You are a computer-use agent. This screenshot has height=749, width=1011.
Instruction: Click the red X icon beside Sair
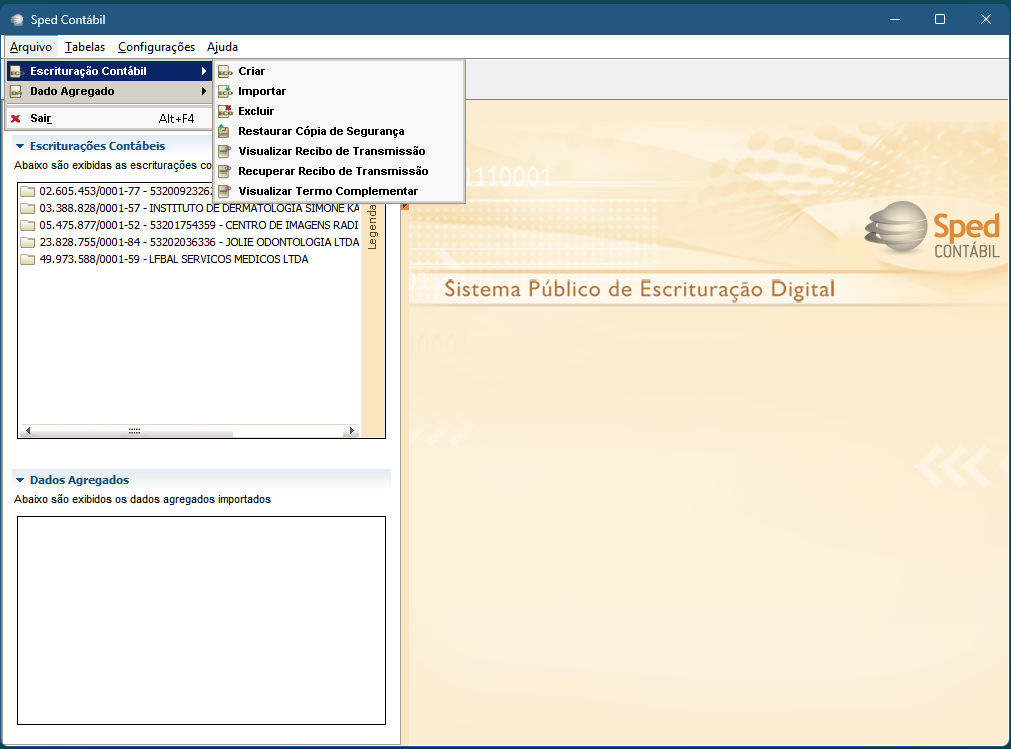(16, 119)
